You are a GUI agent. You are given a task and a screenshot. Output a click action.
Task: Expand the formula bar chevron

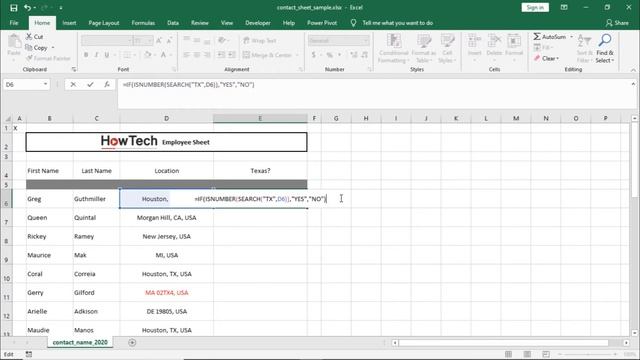point(633,84)
